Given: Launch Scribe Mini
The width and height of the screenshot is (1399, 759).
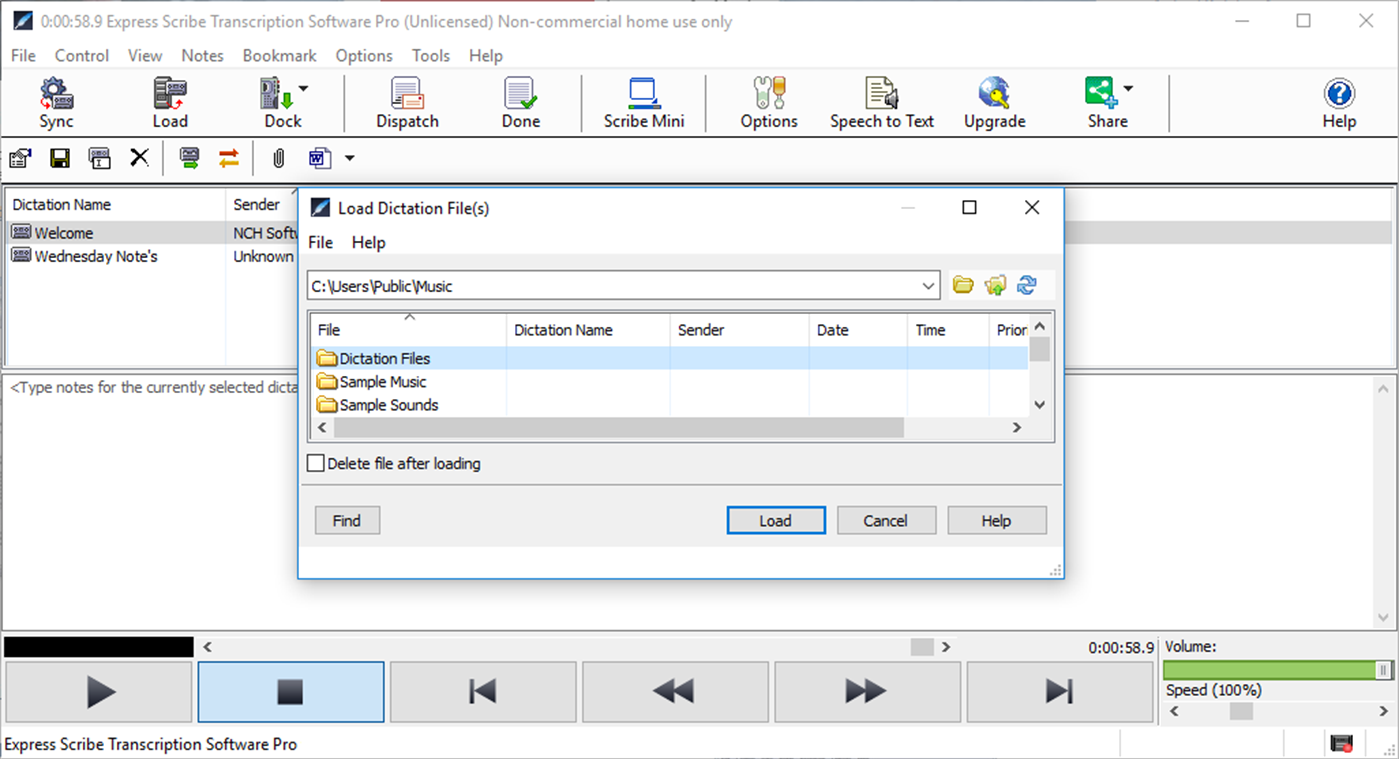Looking at the screenshot, I should 643,103.
